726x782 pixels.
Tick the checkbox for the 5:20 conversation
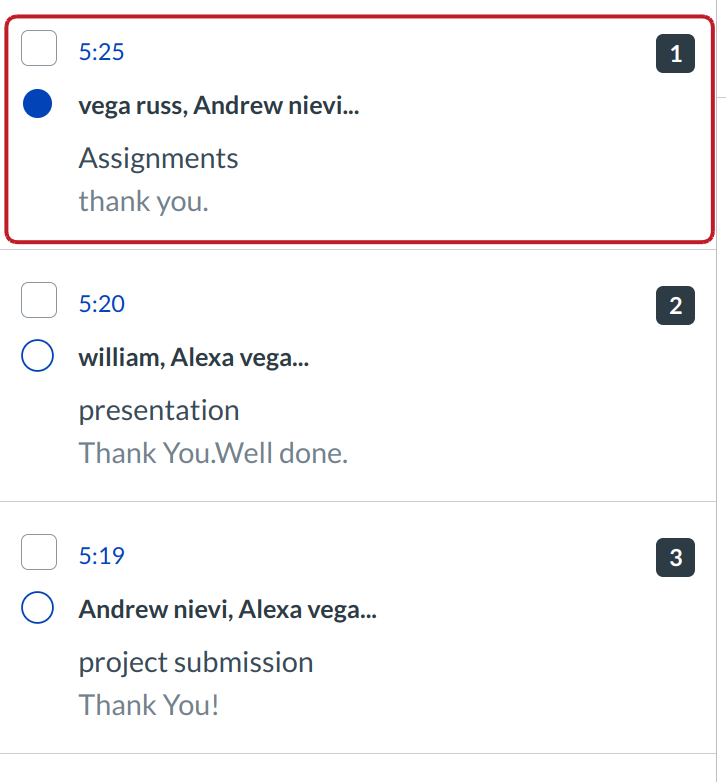pos(39,300)
